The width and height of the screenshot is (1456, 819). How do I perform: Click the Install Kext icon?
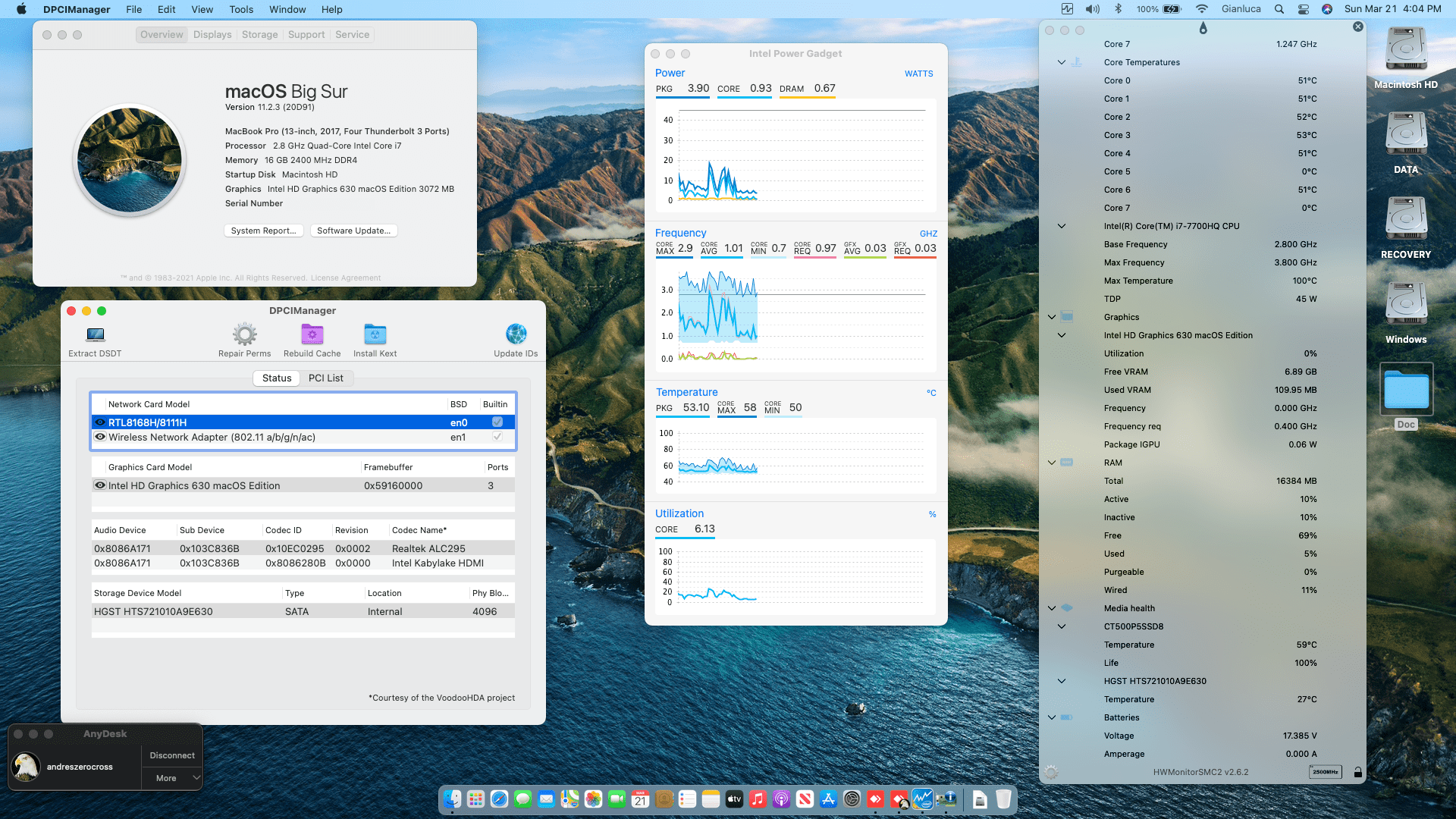pyautogui.click(x=375, y=334)
